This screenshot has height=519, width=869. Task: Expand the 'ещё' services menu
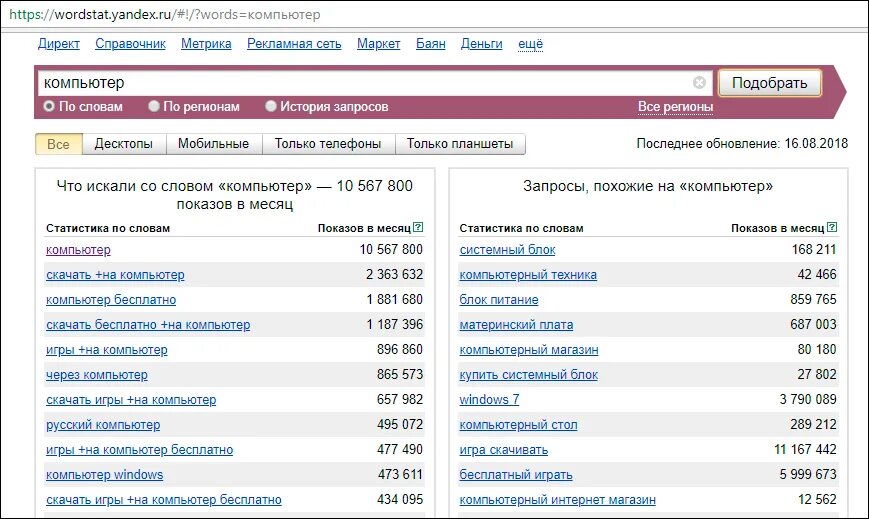pyautogui.click(x=530, y=44)
